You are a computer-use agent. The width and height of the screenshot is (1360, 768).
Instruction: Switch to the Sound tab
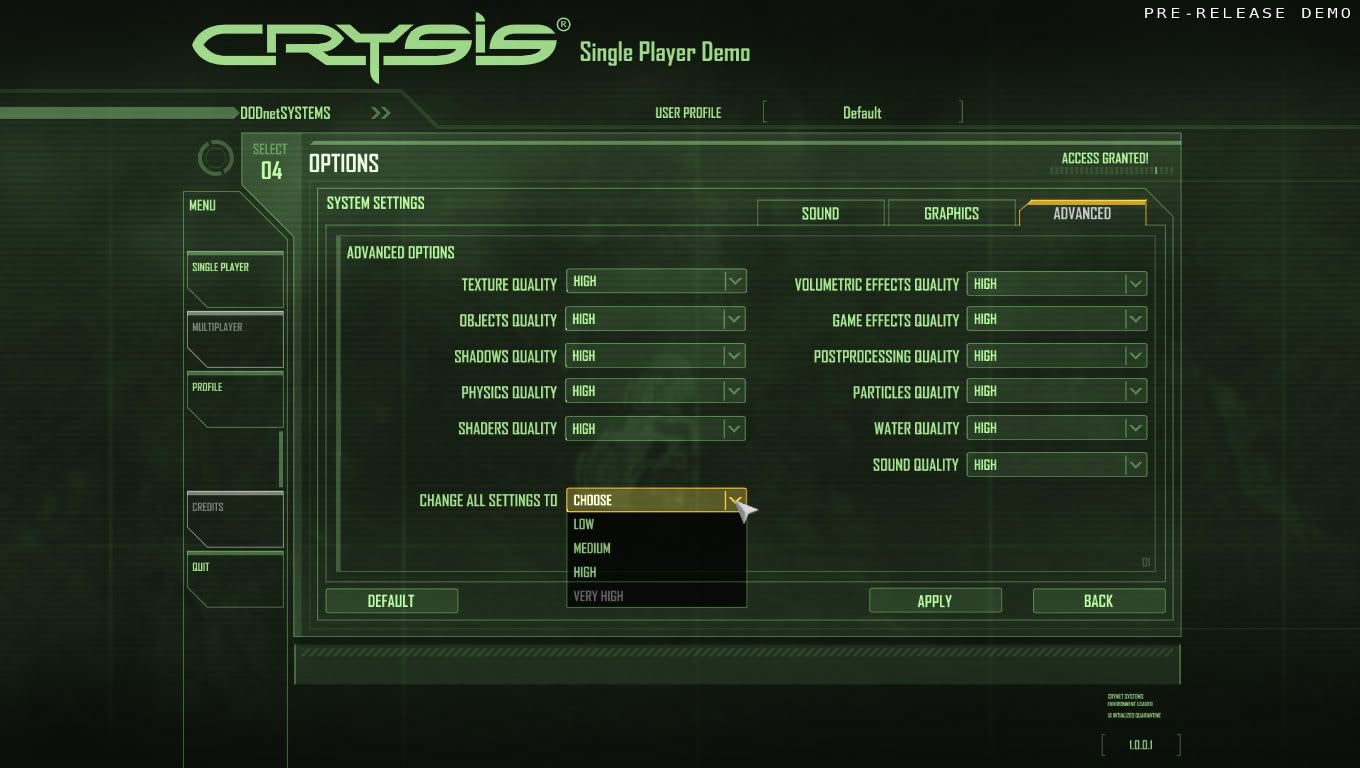pos(821,213)
